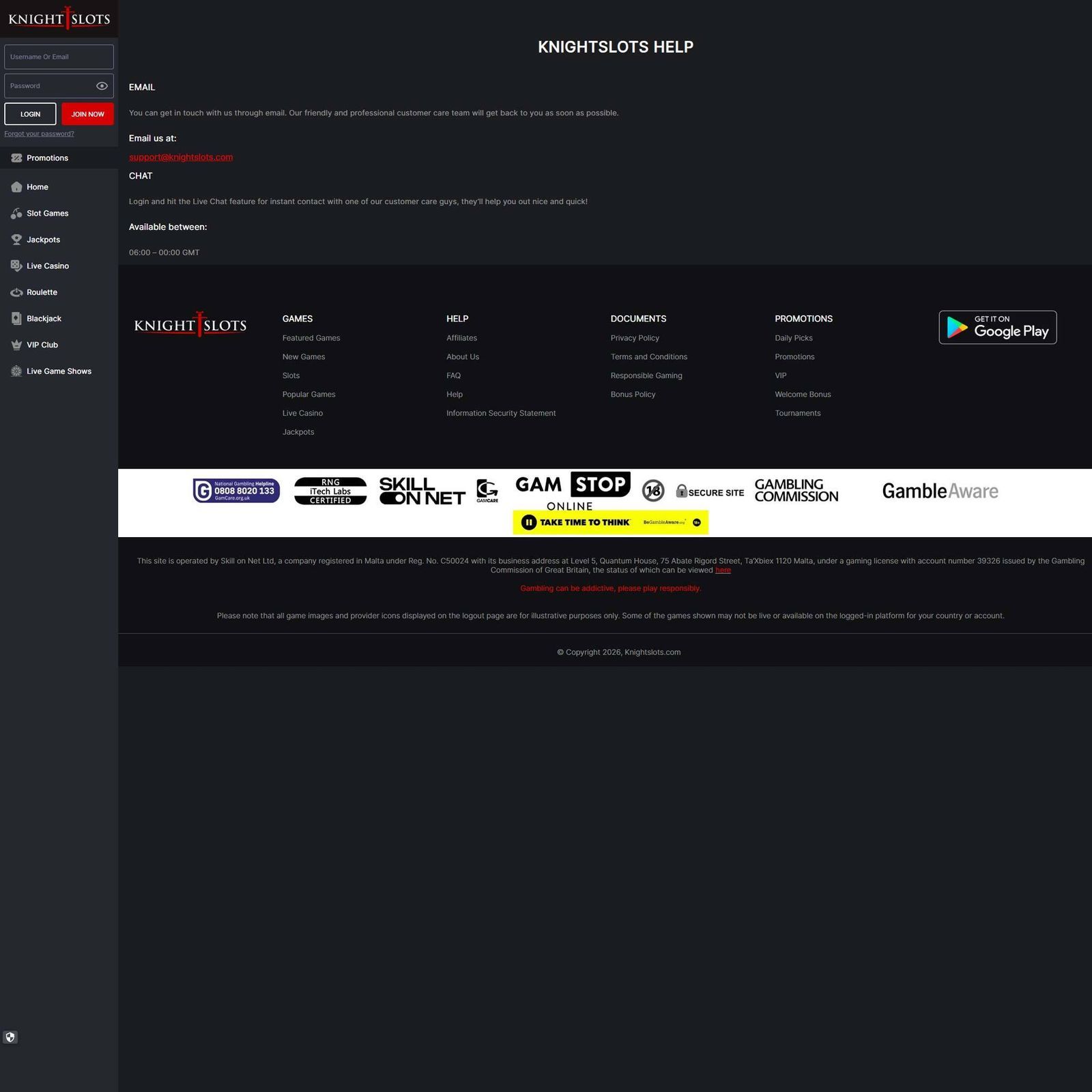This screenshot has width=1092, height=1092.
Task: Open Daily Picks footer link
Action: (x=794, y=338)
